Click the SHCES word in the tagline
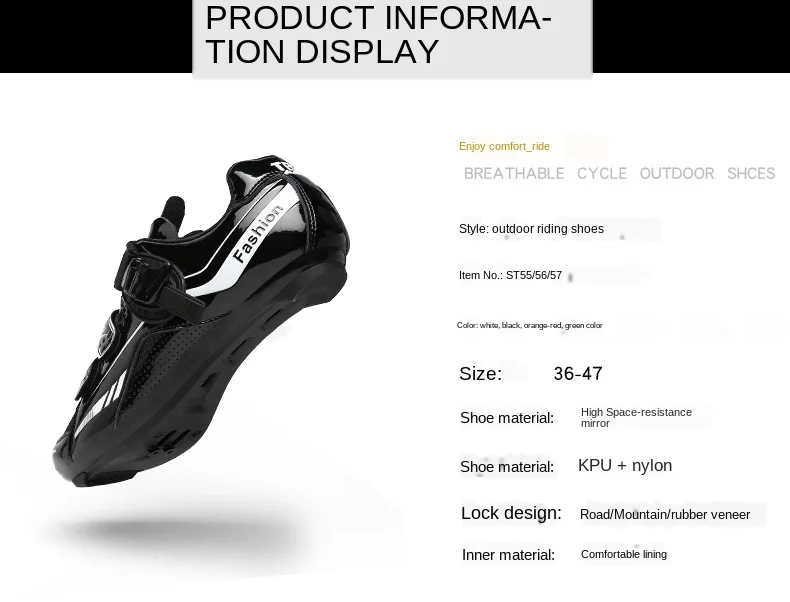790x602 pixels. click(751, 173)
